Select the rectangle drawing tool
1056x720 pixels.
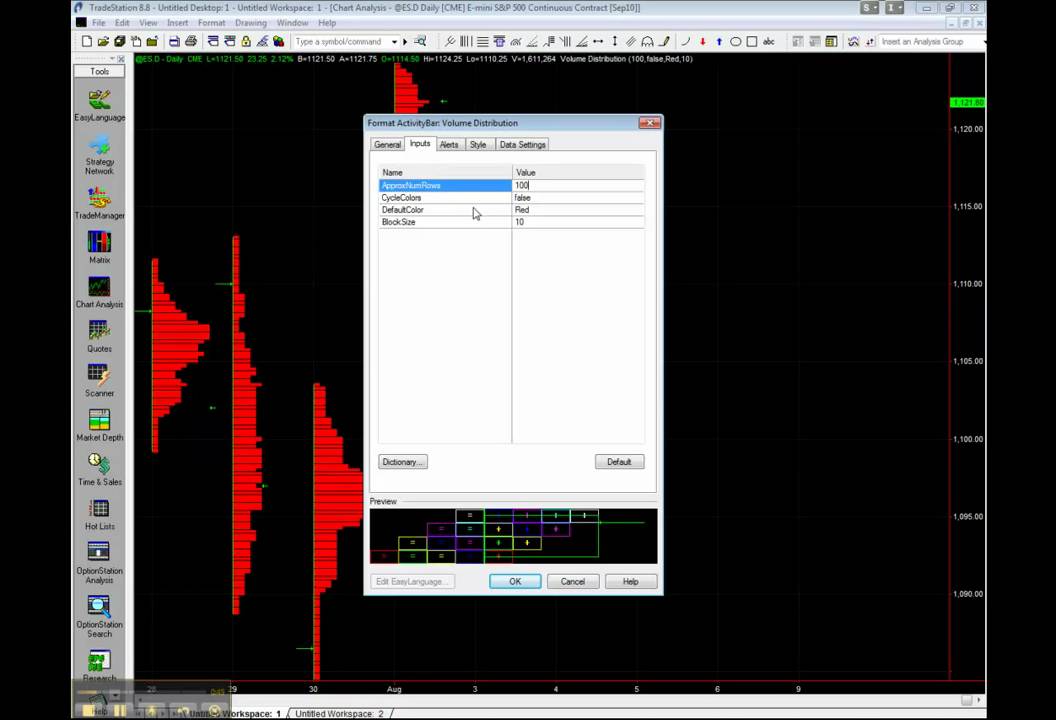(752, 42)
